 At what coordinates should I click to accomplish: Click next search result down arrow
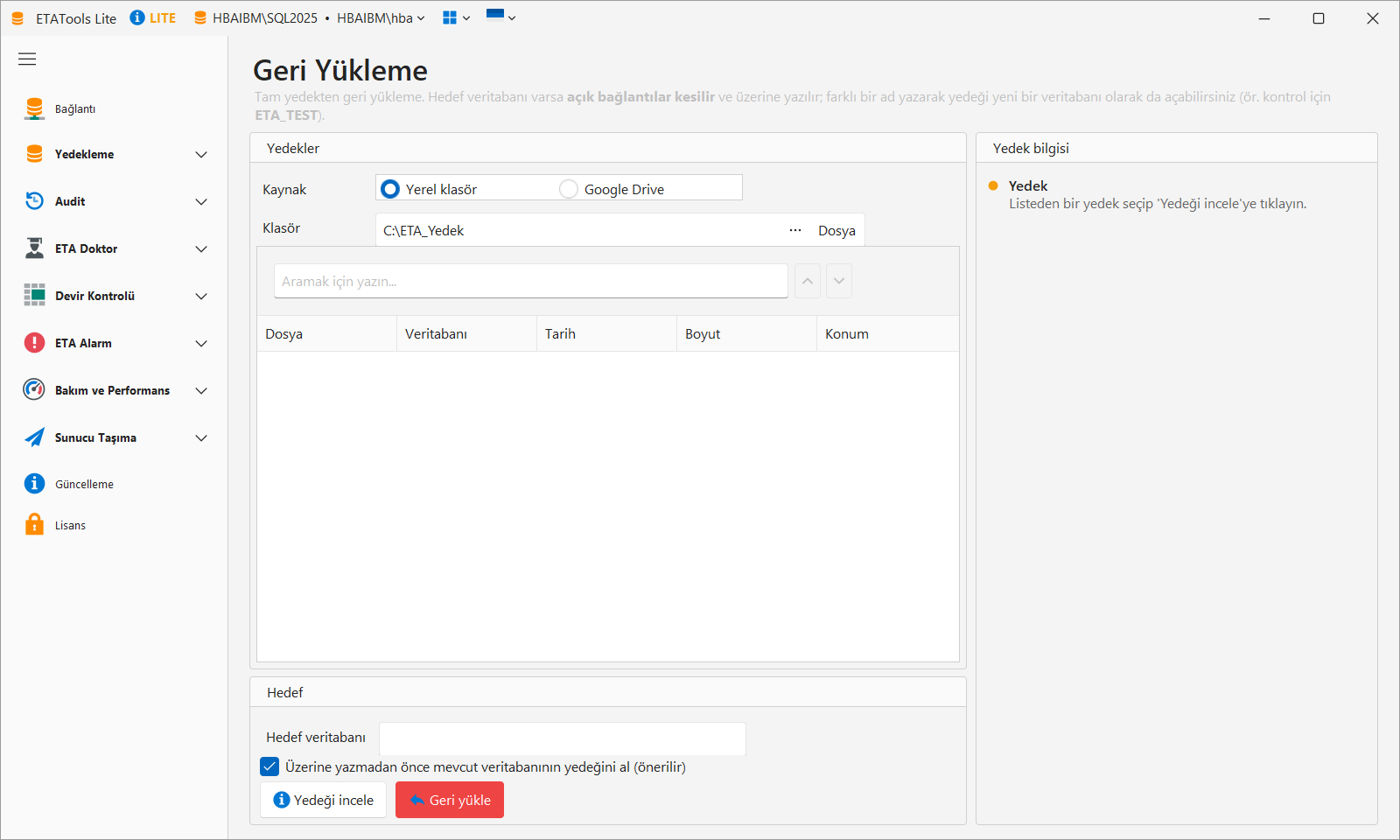(x=839, y=281)
